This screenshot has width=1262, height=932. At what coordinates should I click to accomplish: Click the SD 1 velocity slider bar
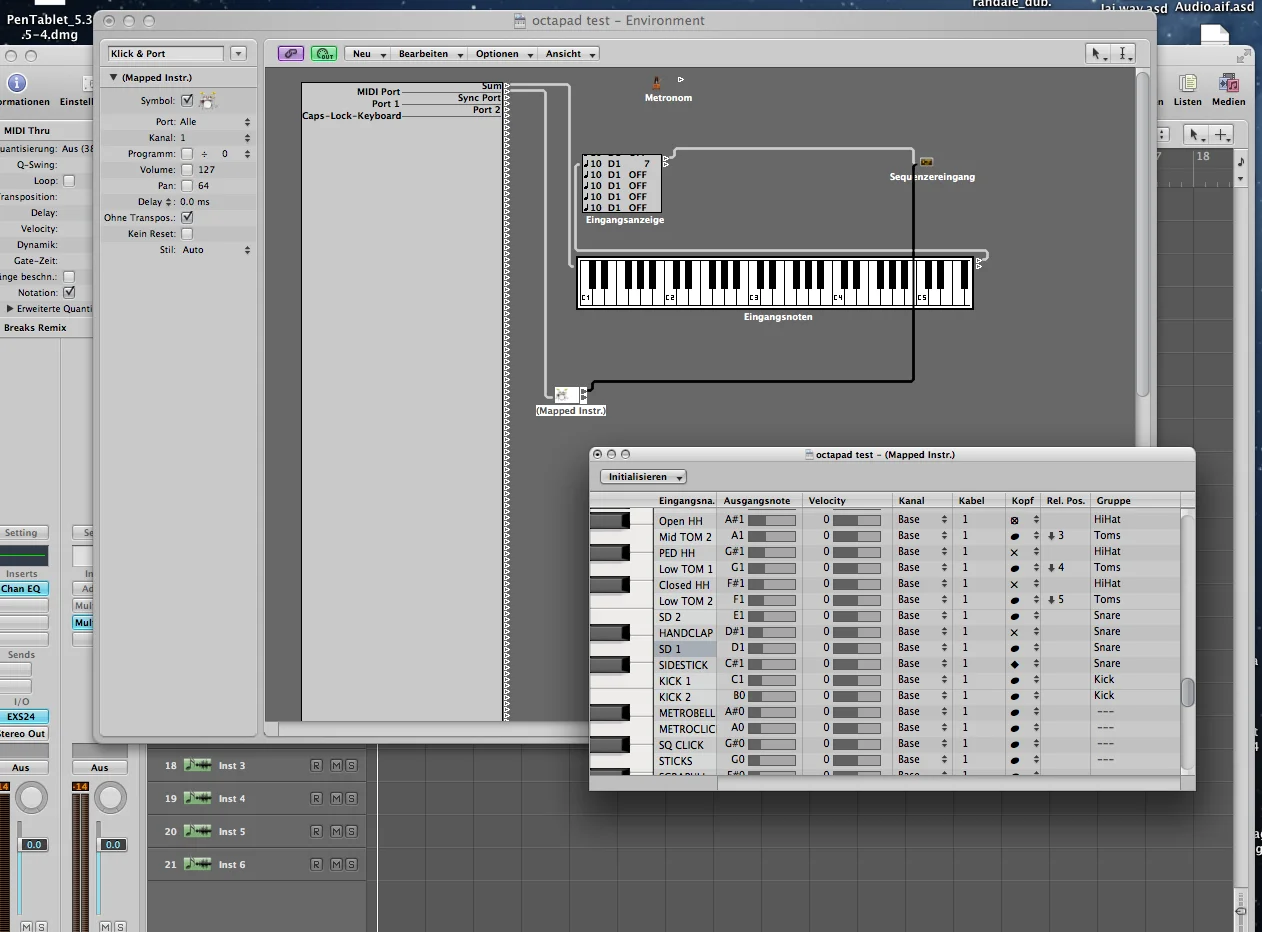[x=857, y=649]
